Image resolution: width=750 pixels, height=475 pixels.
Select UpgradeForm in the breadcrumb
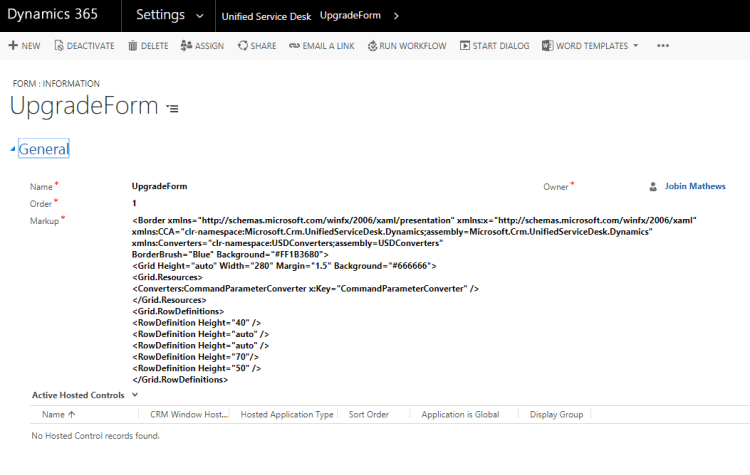[x=350, y=15]
